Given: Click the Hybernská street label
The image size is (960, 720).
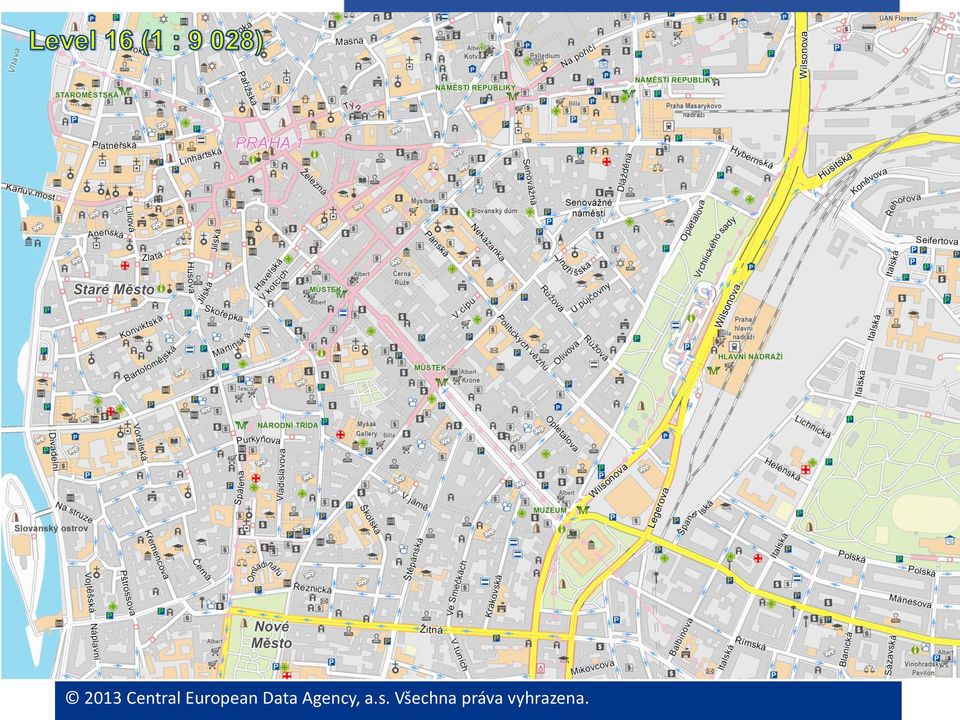Looking at the screenshot, I should pyautogui.click(x=751, y=156).
